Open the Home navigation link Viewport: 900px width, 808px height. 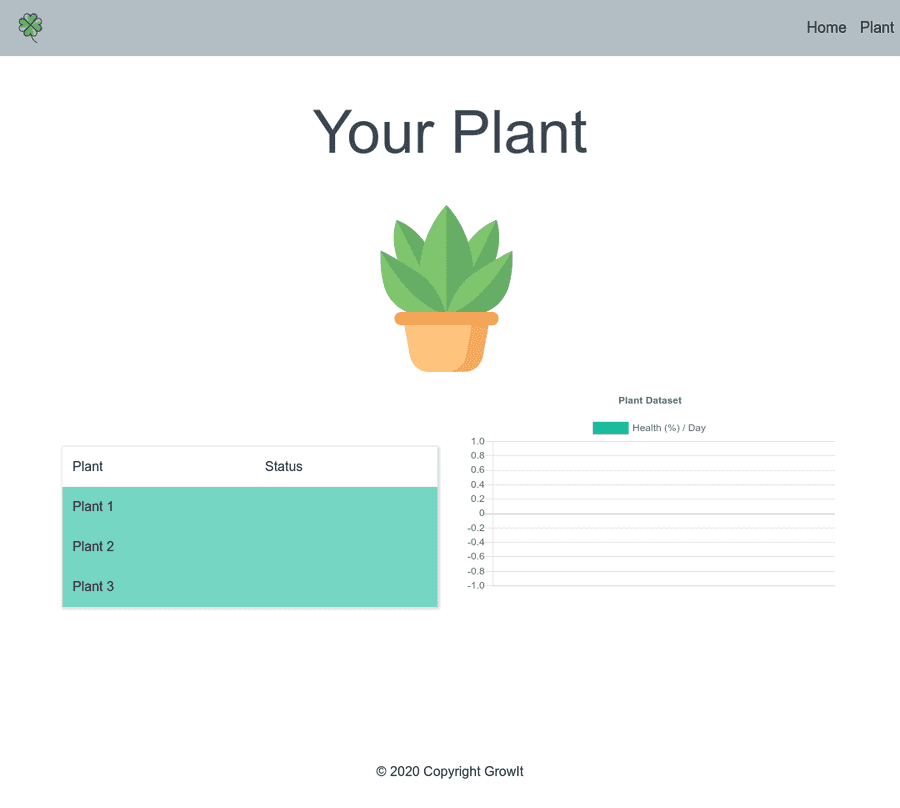tap(826, 27)
